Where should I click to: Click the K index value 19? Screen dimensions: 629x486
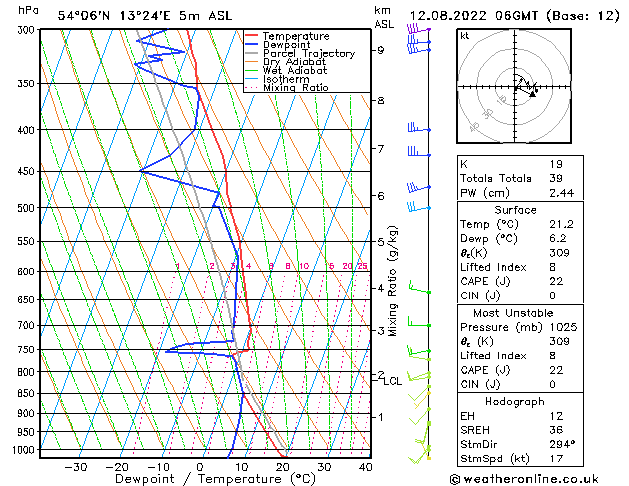[556, 164]
